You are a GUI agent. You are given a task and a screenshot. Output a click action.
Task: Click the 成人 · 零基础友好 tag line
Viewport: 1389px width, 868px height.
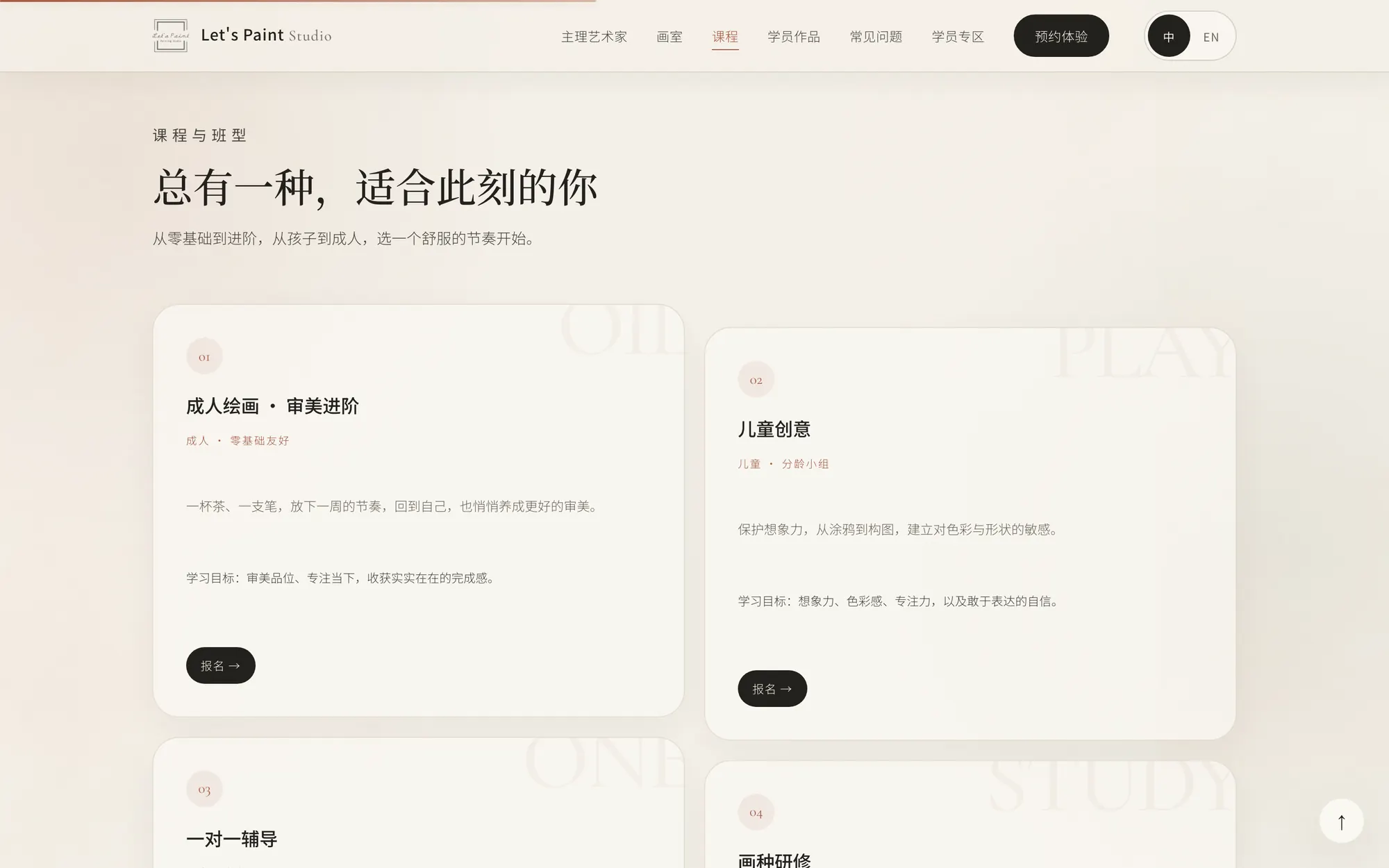pyautogui.click(x=238, y=441)
